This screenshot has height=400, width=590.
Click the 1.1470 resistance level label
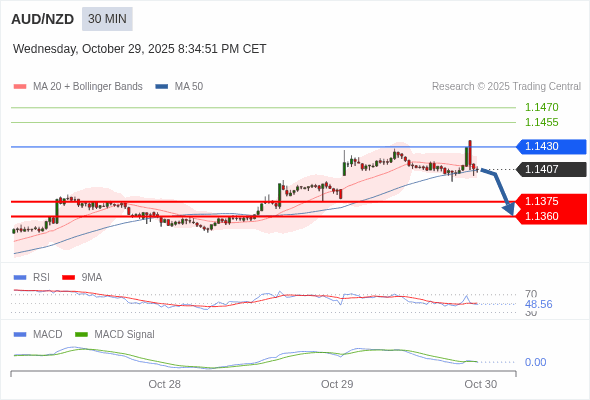[541, 107]
